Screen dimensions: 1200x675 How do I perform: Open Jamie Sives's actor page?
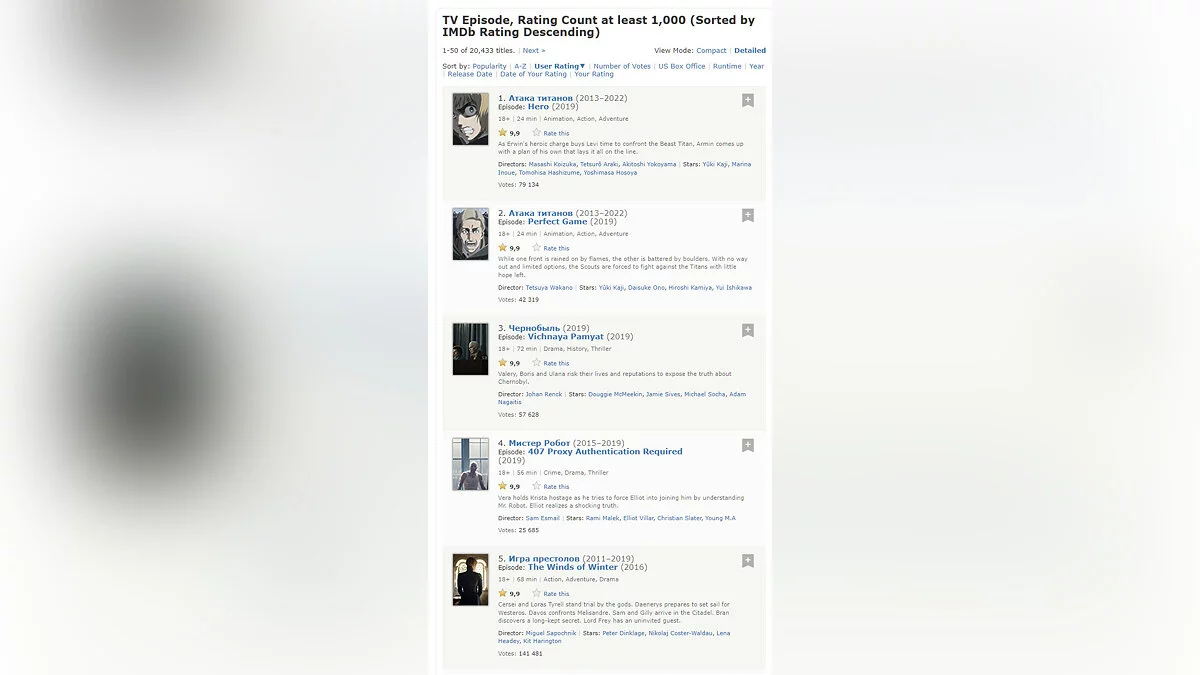(663, 394)
